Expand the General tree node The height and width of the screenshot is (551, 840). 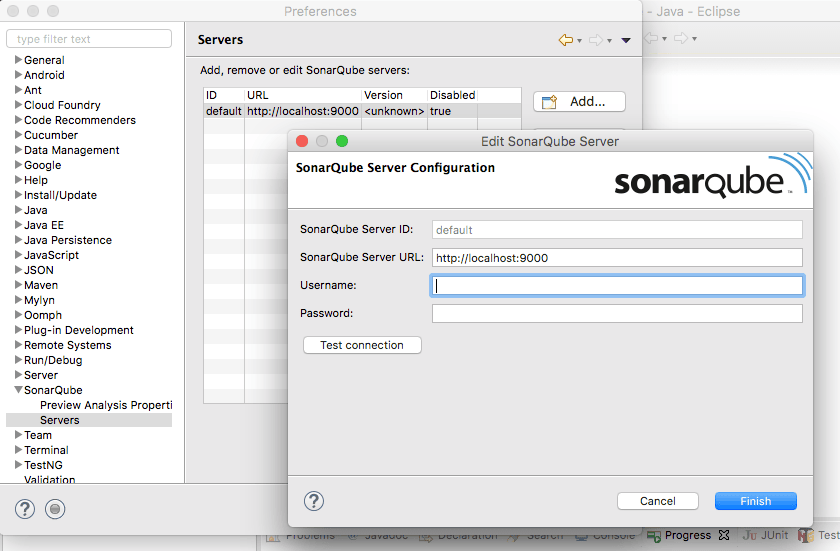(x=18, y=59)
